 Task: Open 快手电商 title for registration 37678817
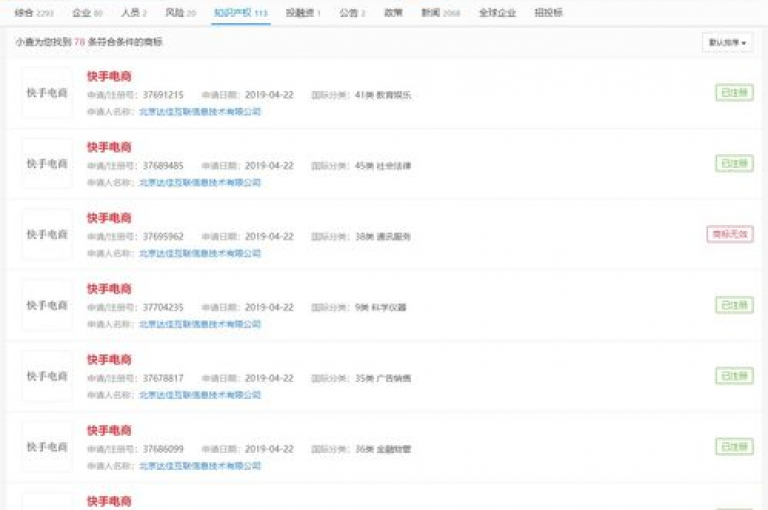click(109, 360)
